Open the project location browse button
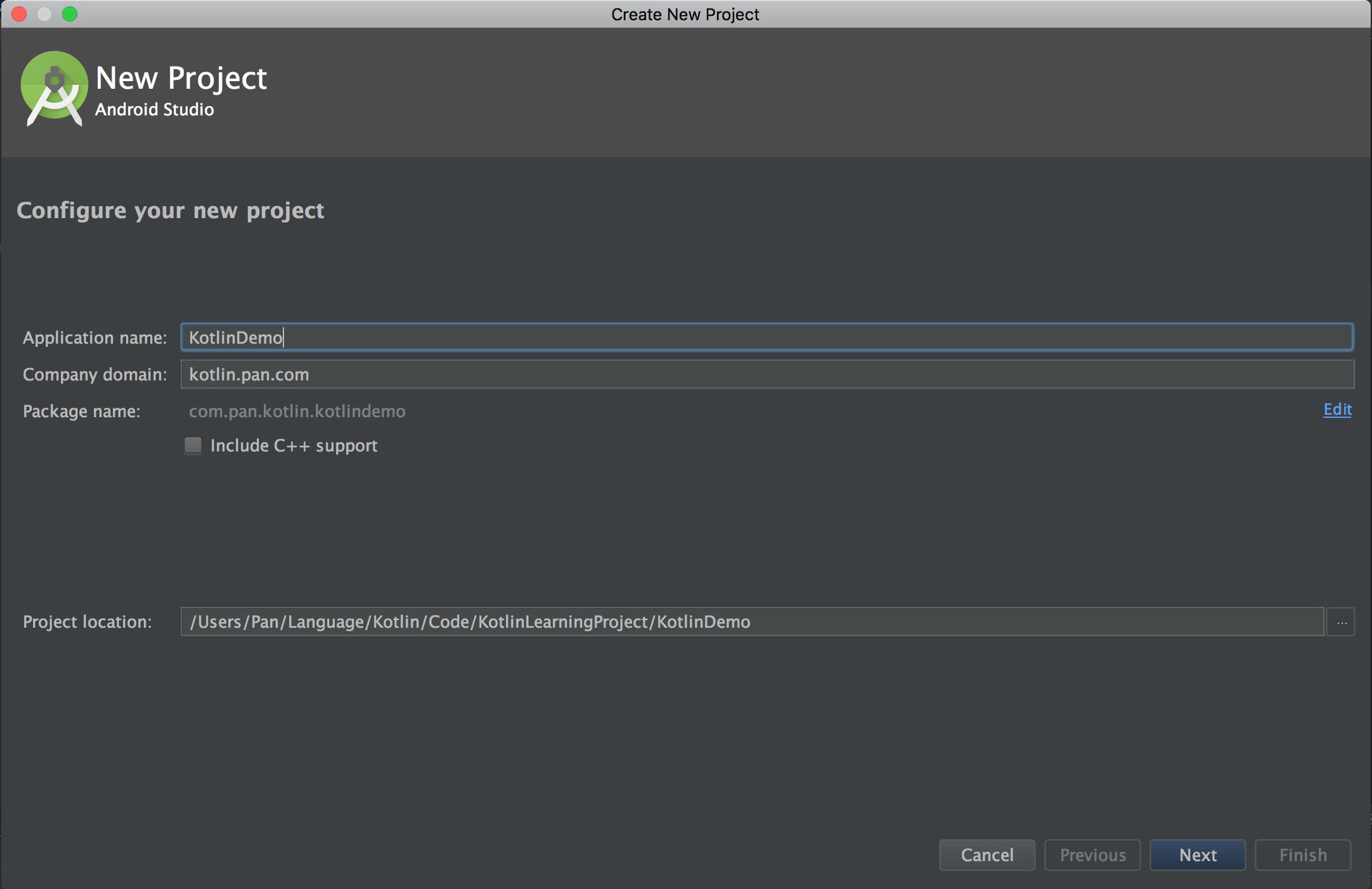This screenshot has height=889, width=1372. (x=1341, y=622)
